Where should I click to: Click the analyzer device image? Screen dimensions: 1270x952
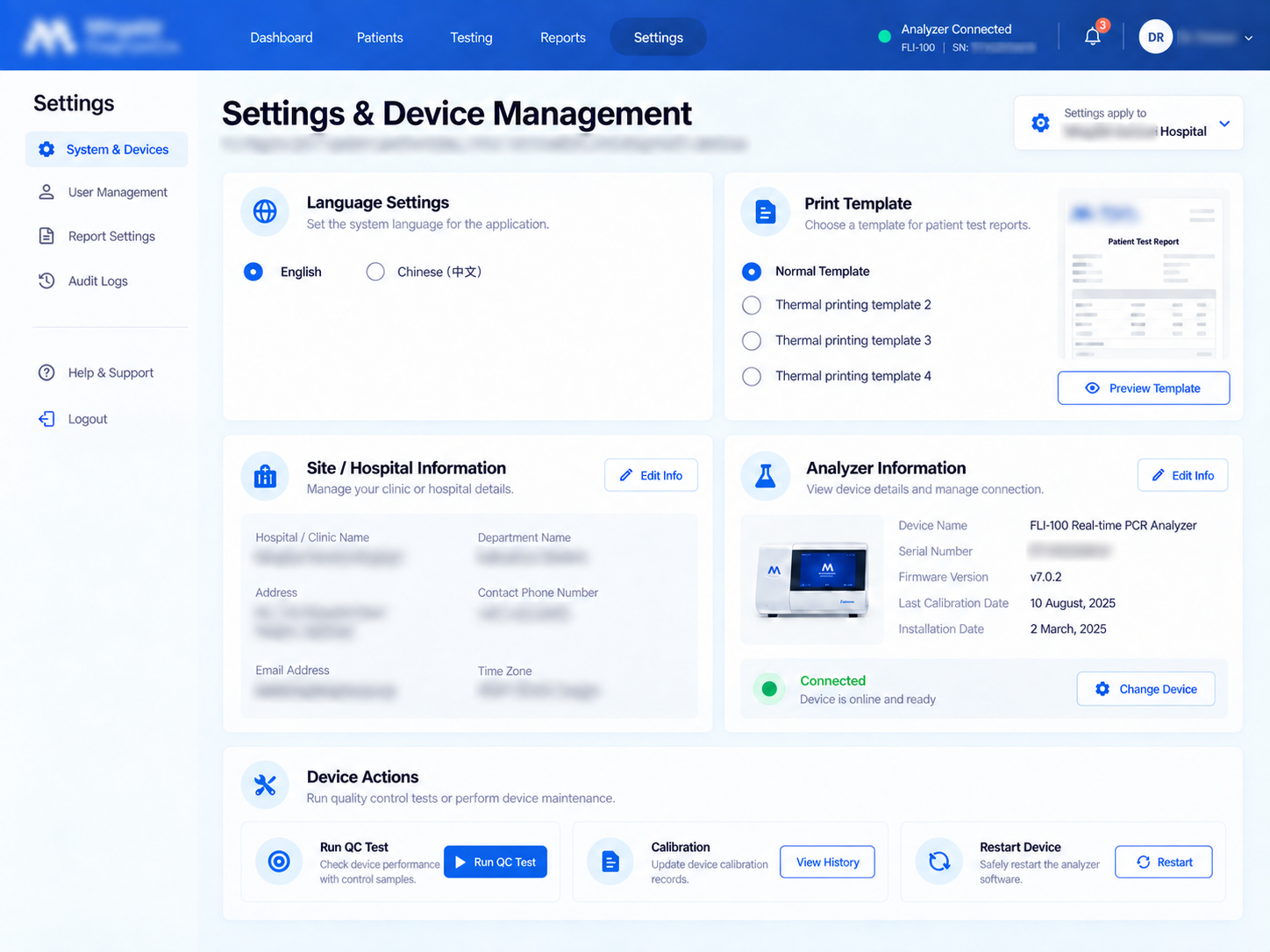812,579
